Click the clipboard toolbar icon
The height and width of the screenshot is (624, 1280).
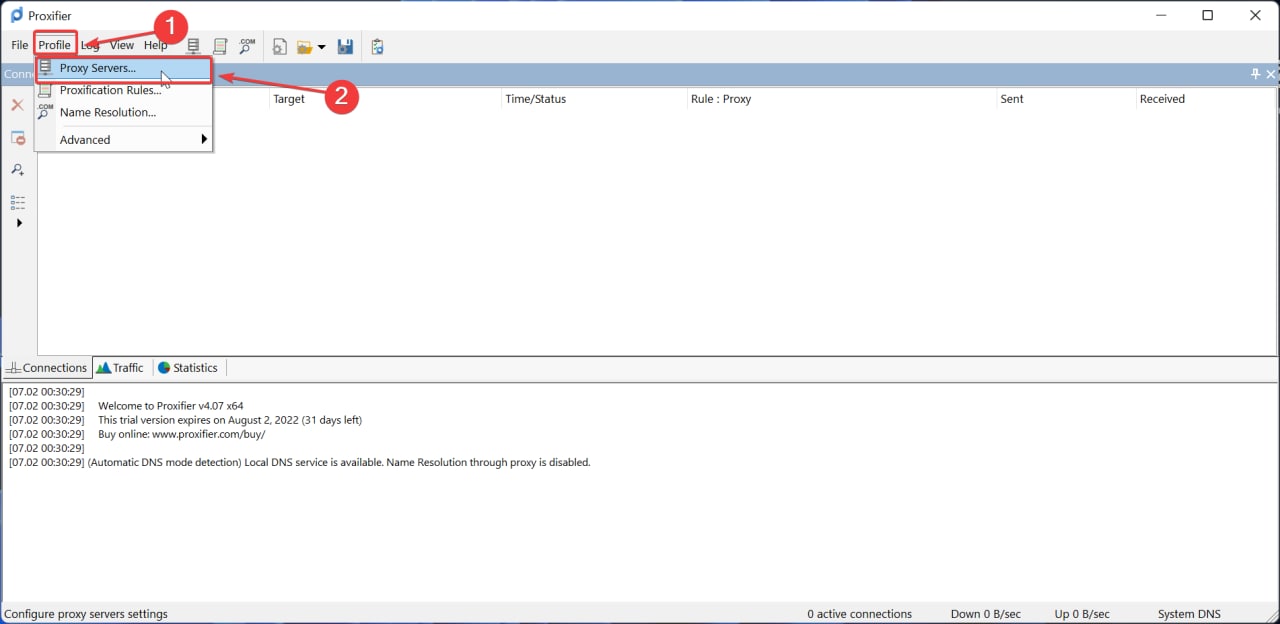(377, 46)
